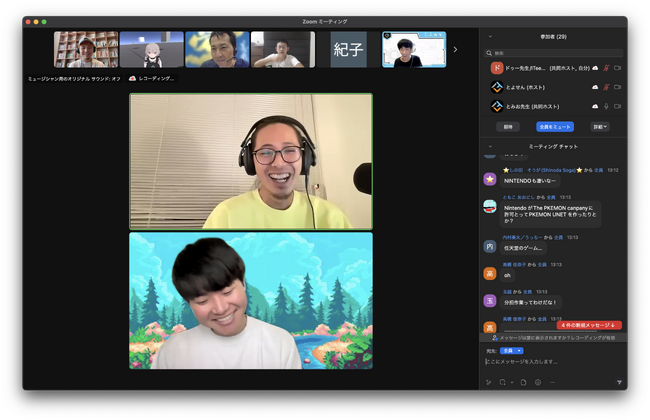Viewport: 650px width, 420px height.
Task: Click ミーティング チャット panel title
Action: pyautogui.click(x=553, y=146)
